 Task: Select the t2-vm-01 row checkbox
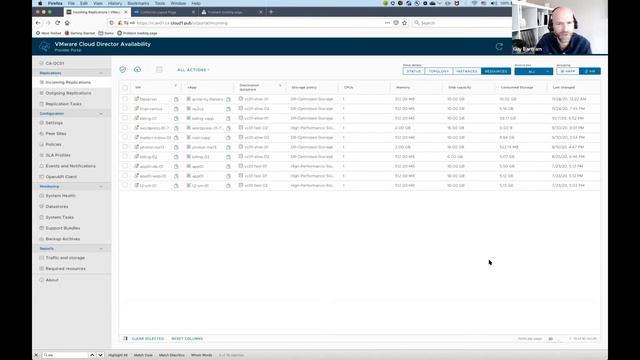(125, 185)
